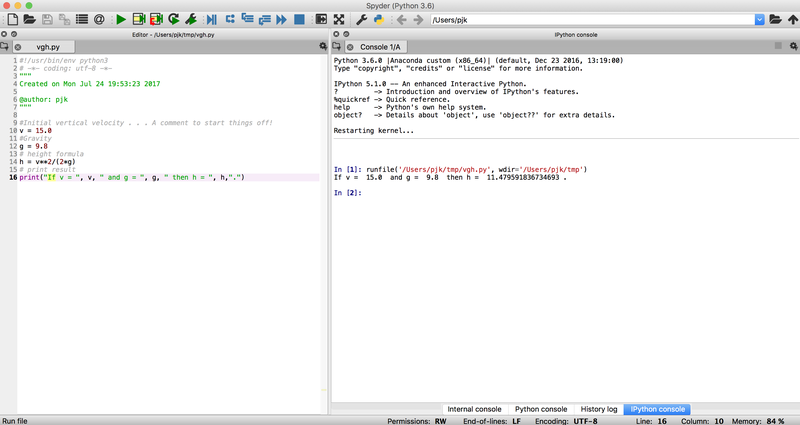Save the file with the floppy disk icon

click(x=47, y=19)
